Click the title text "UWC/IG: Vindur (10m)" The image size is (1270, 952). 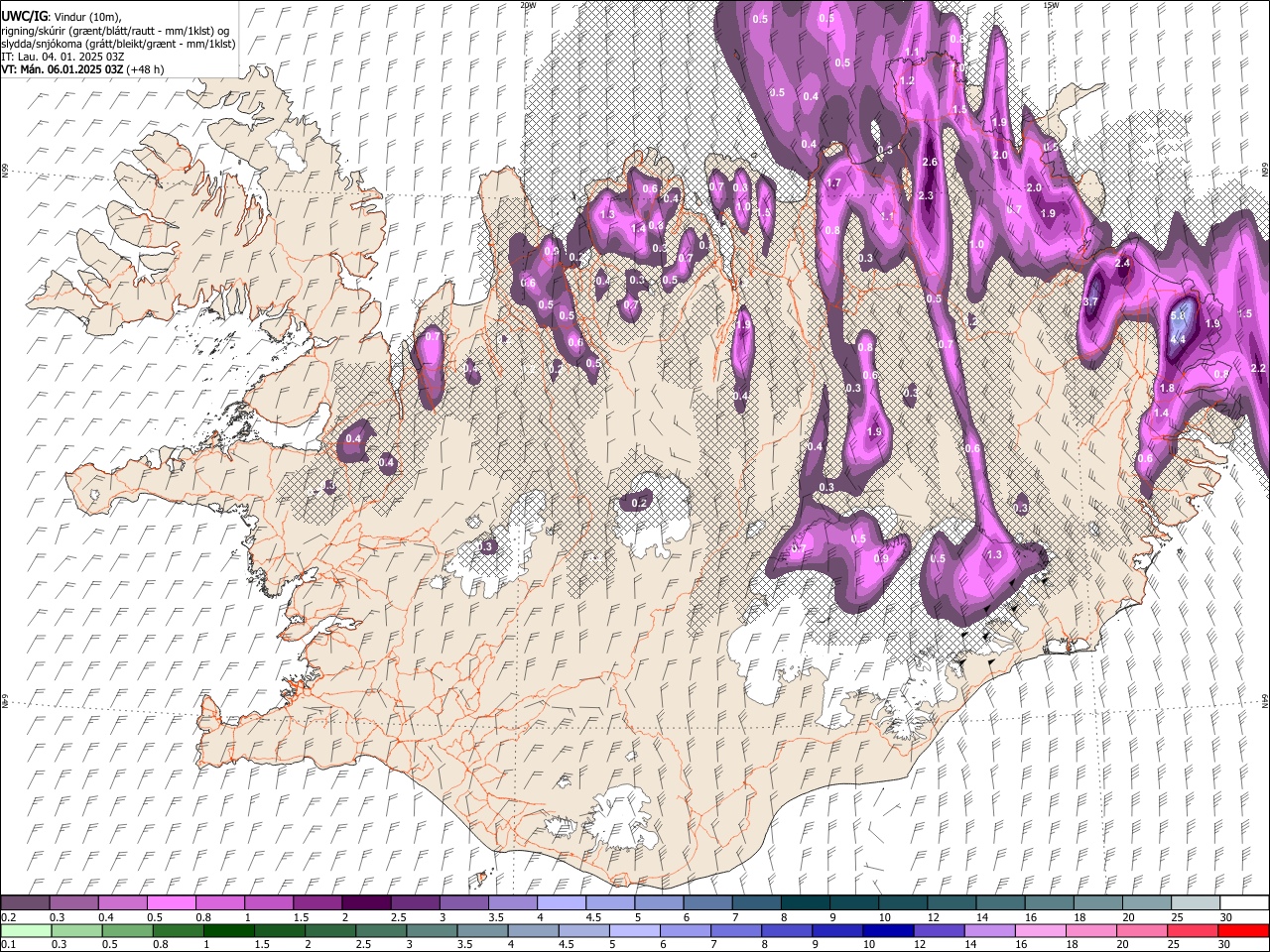coord(62,15)
